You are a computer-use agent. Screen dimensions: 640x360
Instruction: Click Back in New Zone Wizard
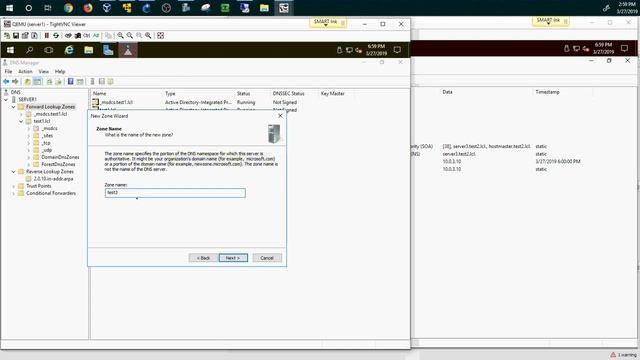[x=203, y=258]
